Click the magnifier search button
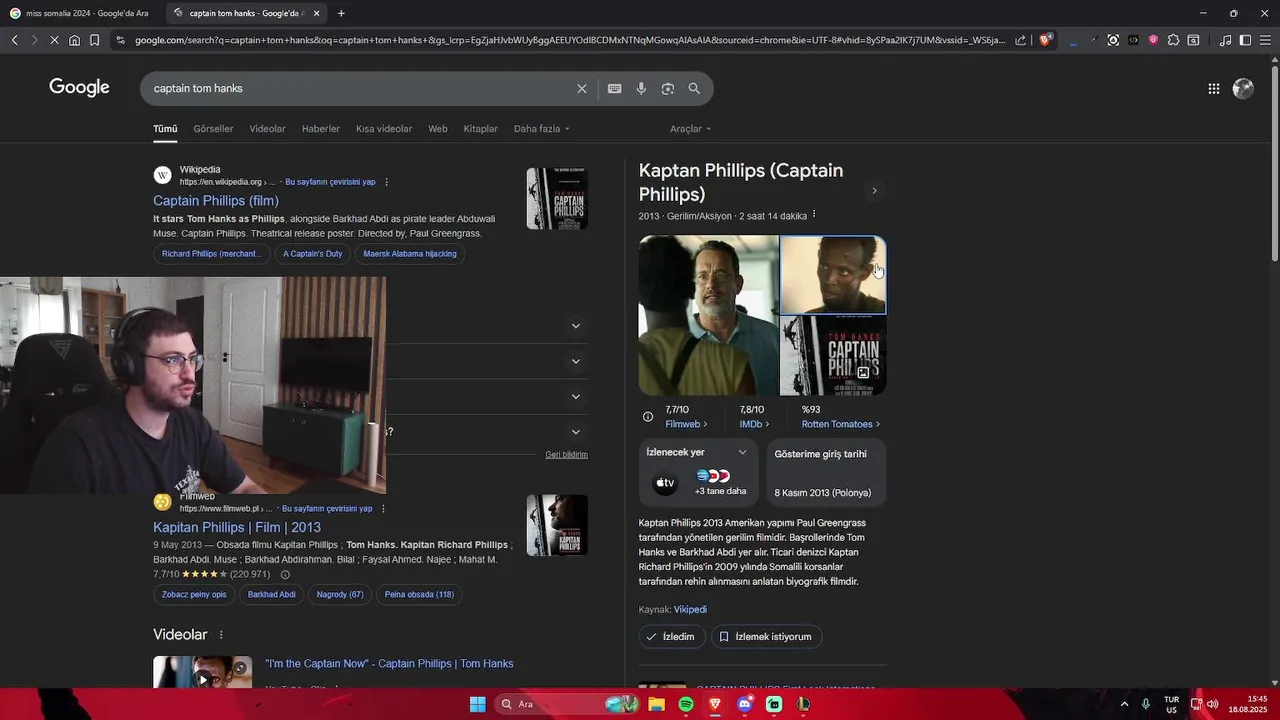The image size is (1280, 720). coord(694,88)
